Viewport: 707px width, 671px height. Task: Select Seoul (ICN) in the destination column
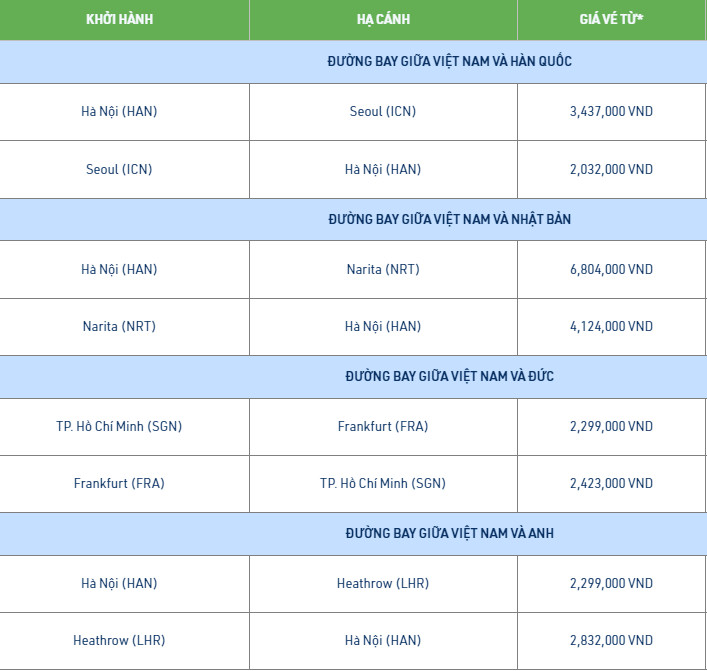[x=383, y=111]
